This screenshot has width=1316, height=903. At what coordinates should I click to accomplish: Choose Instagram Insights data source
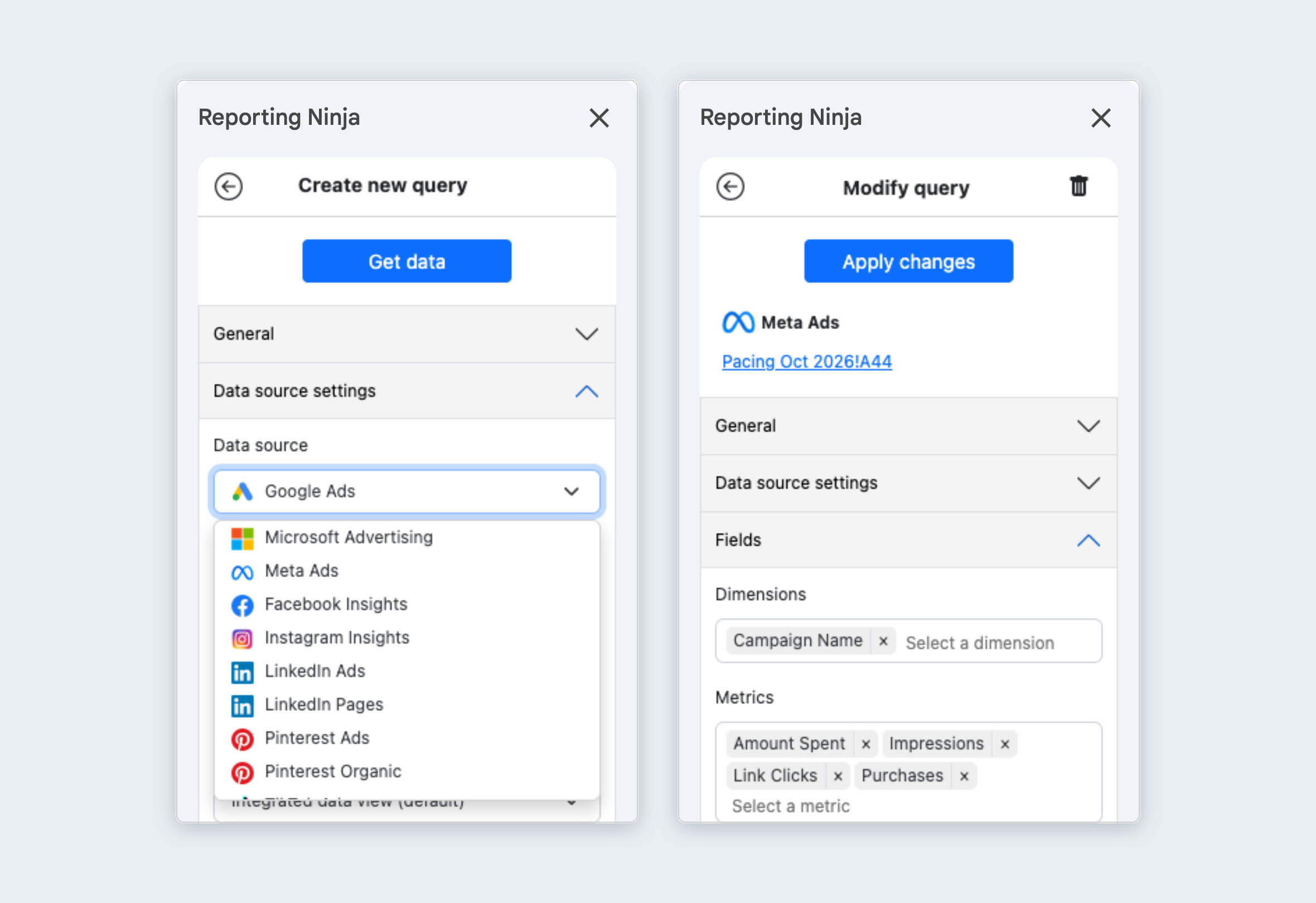(x=407, y=638)
